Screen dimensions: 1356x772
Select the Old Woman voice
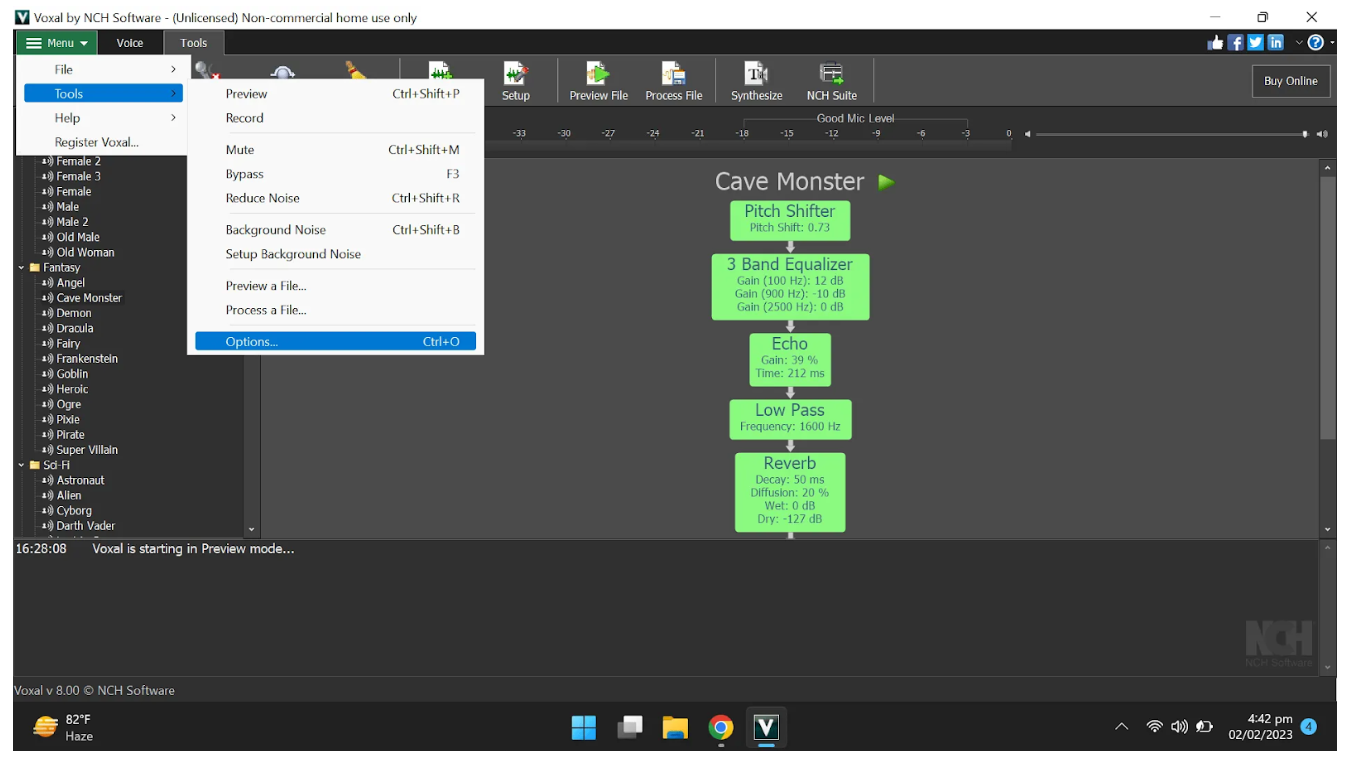[85, 252]
